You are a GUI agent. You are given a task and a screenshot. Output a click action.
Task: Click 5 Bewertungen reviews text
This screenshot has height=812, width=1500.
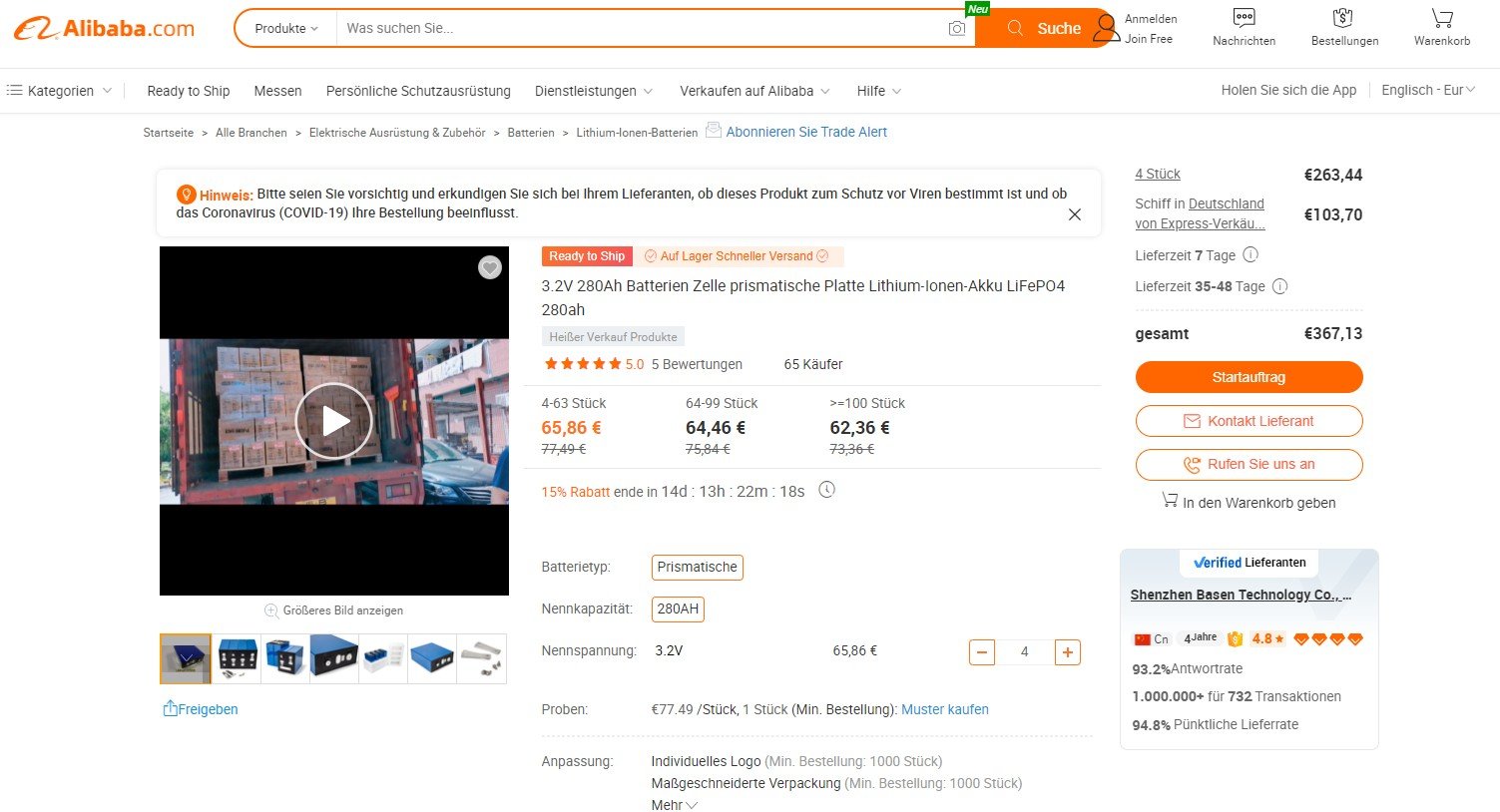click(697, 364)
